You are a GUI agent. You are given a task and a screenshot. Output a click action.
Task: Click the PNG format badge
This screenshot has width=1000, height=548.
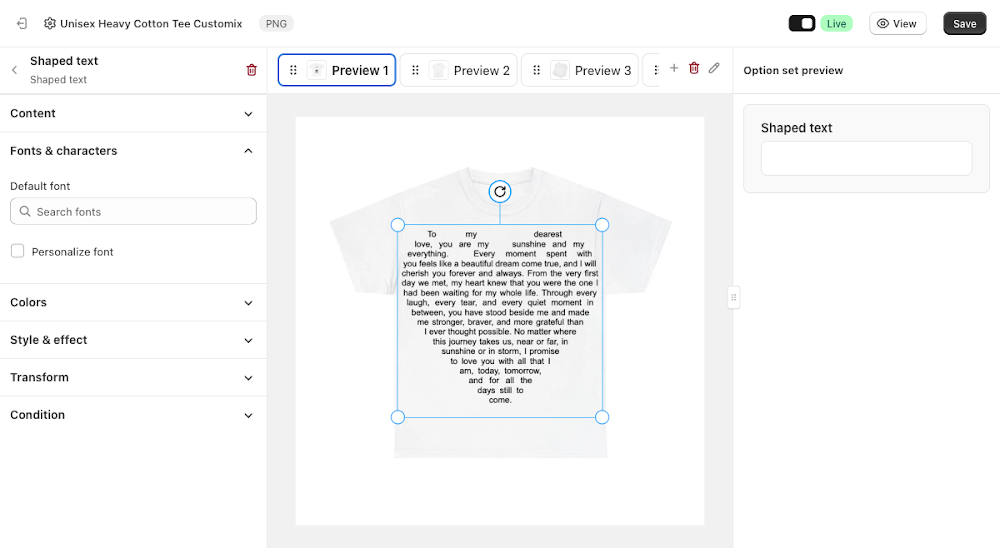pyautogui.click(x=276, y=24)
